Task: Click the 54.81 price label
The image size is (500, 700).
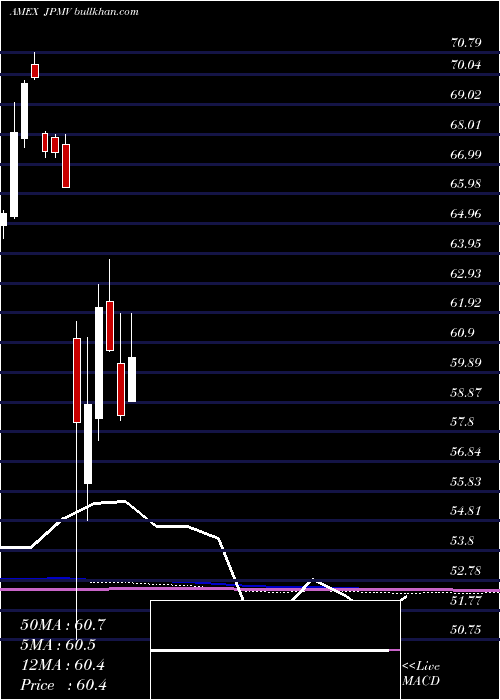Action: [x=466, y=511]
